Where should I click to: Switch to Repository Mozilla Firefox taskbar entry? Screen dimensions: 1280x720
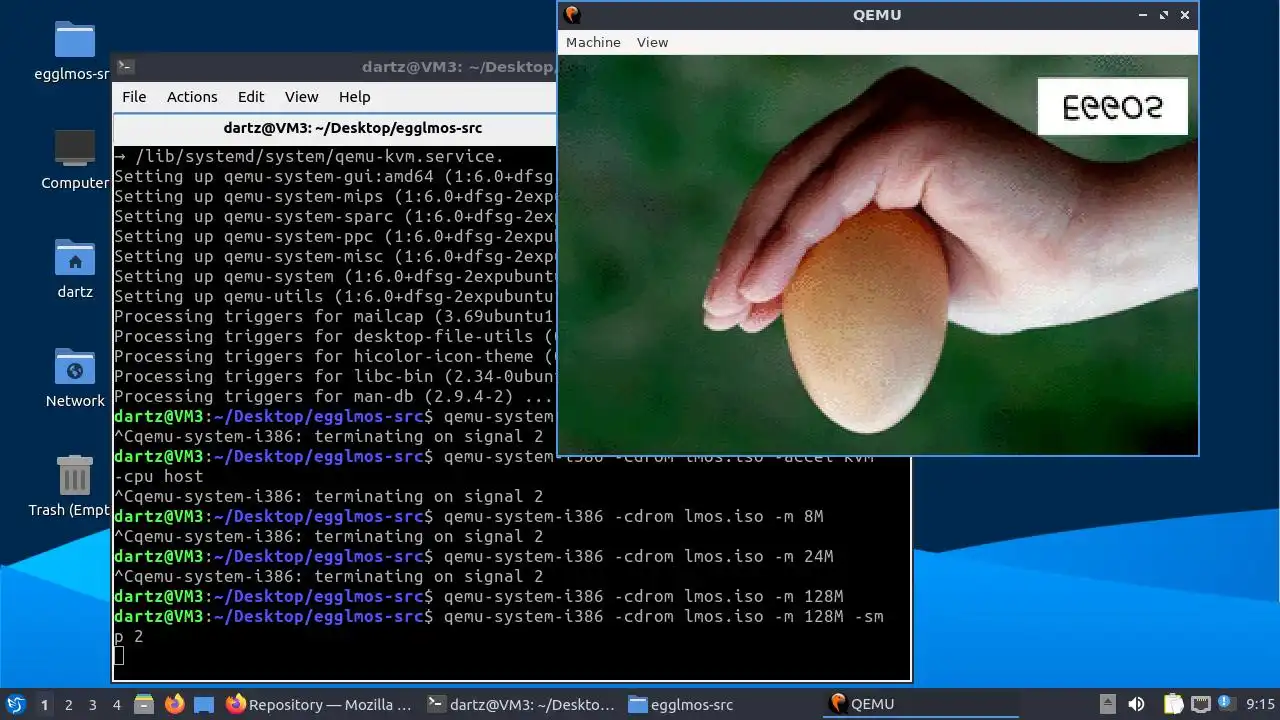[x=320, y=705]
